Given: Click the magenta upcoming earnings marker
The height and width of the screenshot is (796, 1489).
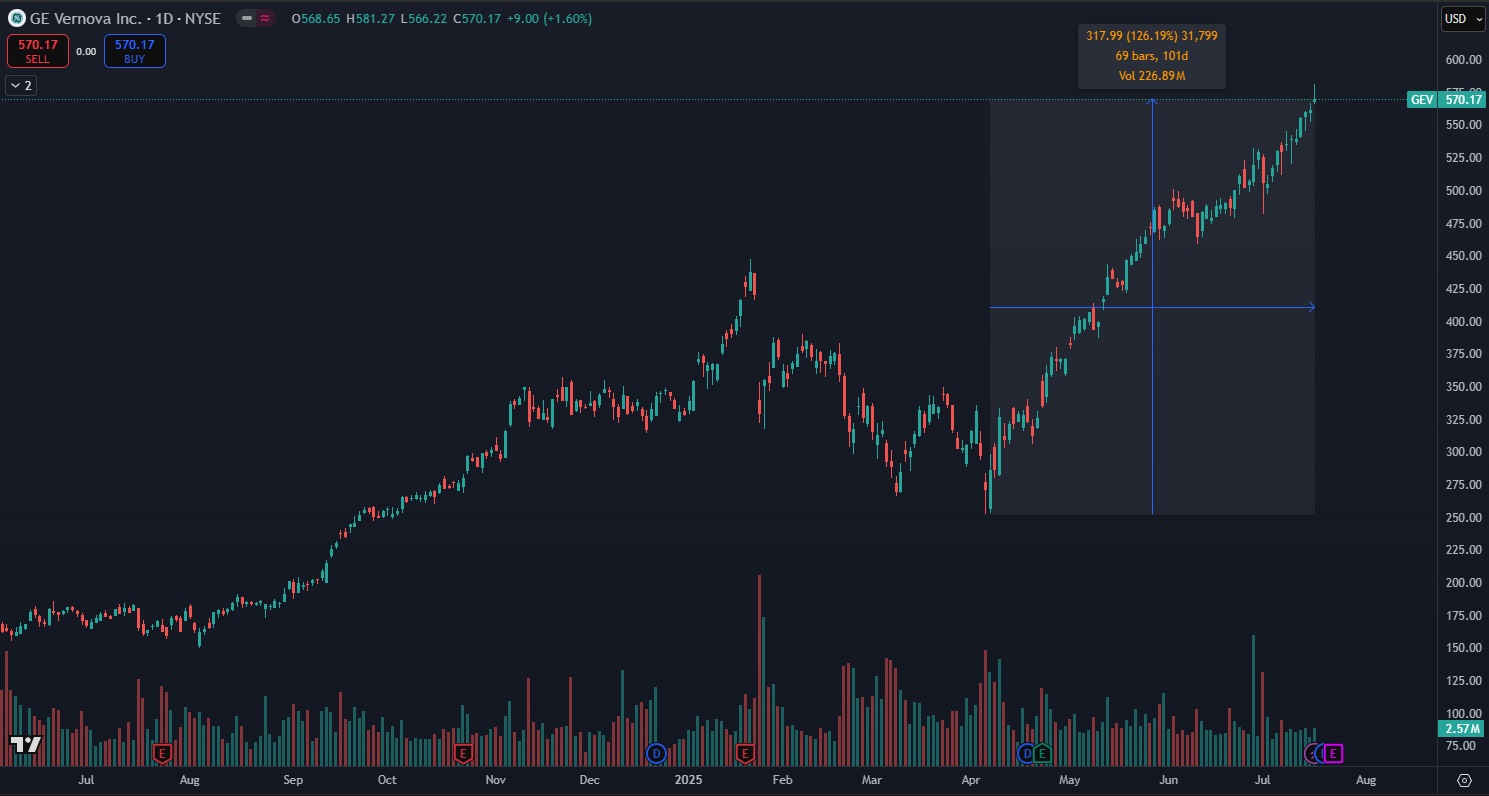Looking at the screenshot, I should 1333,752.
